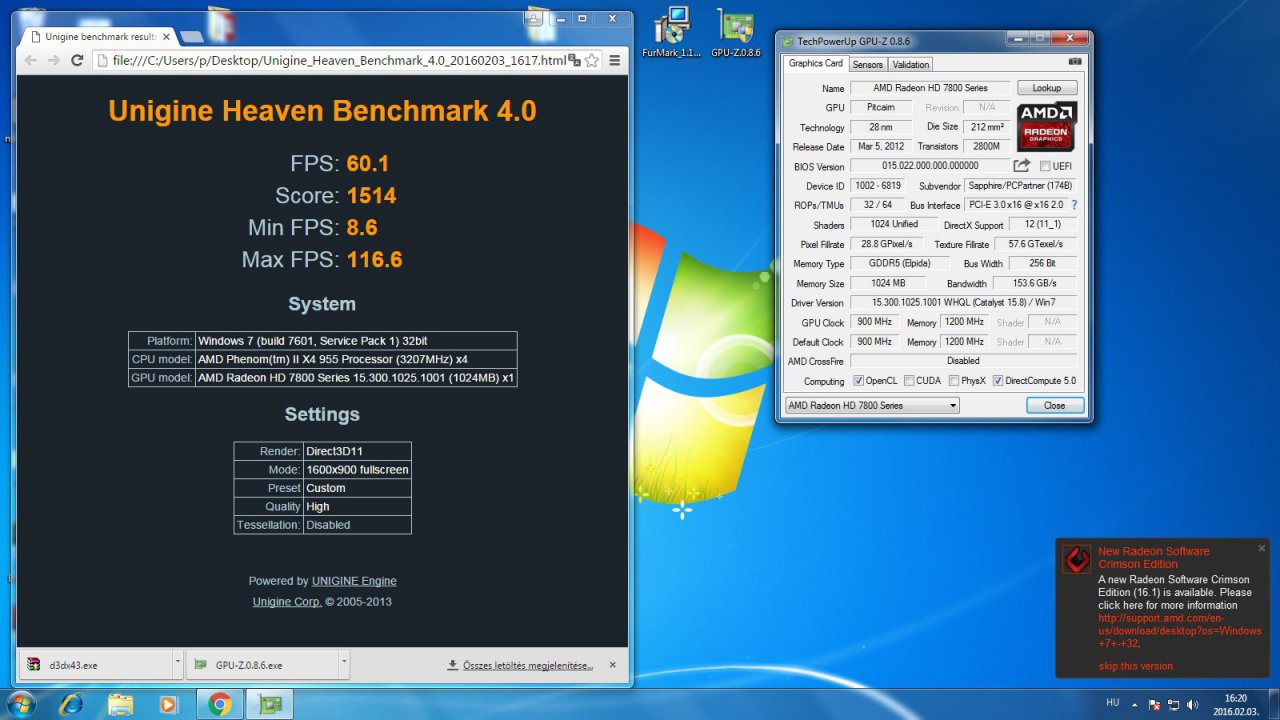Screen dimensions: 1280x720
Task: Open the network tray icon
Action: [x=1172, y=705]
